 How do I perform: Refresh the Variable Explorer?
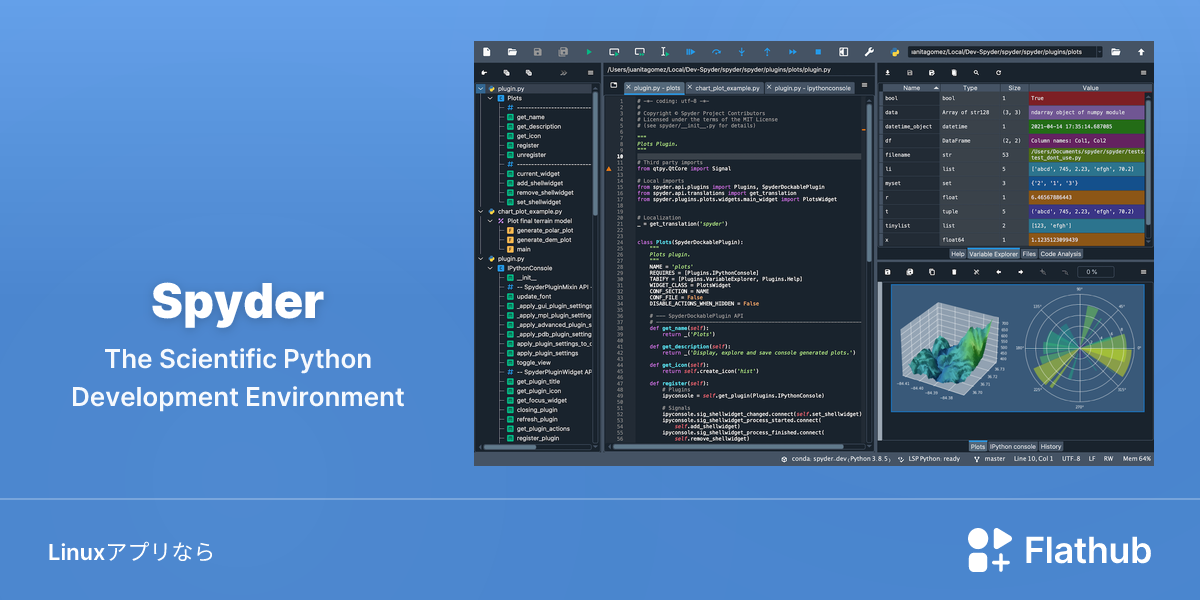(x=998, y=73)
